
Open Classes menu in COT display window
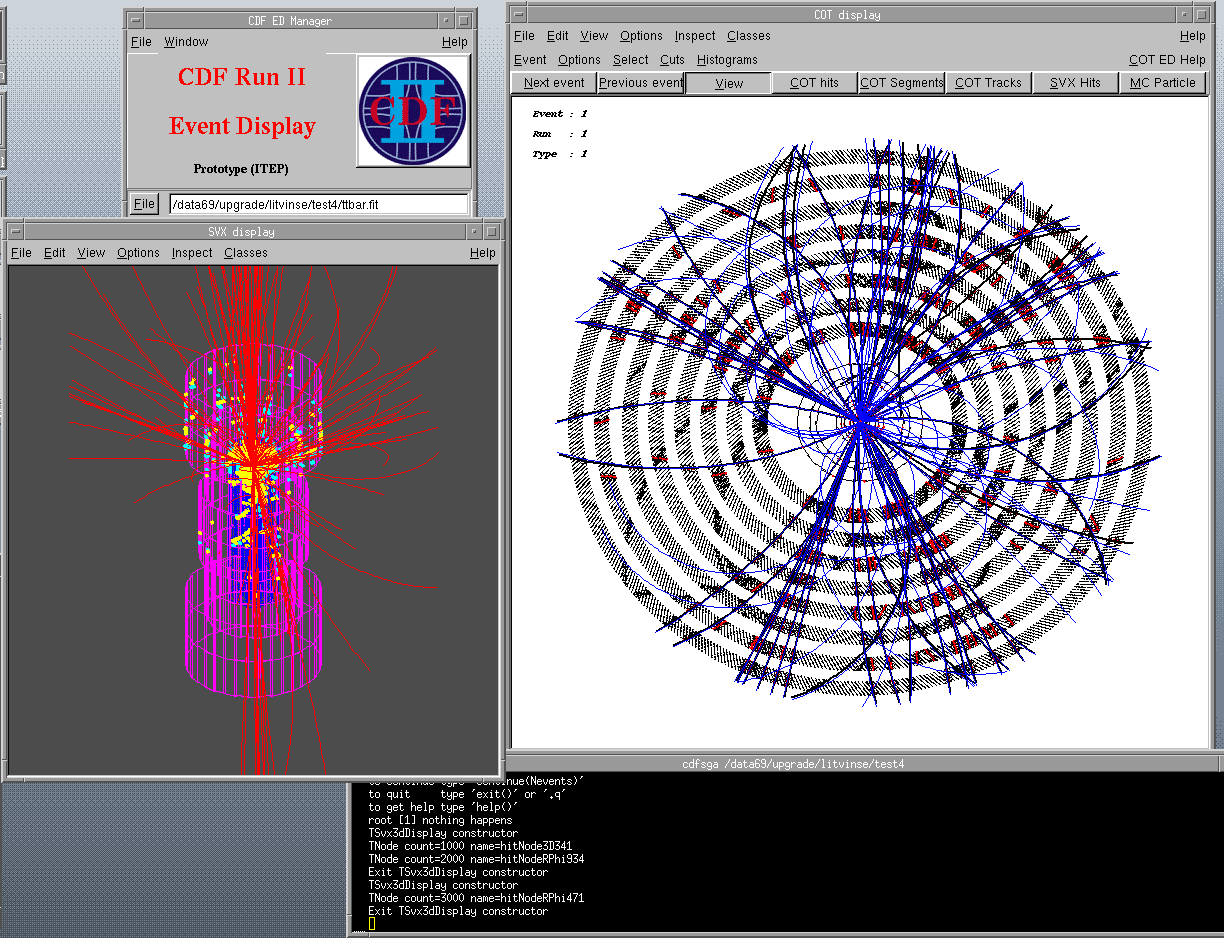point(749,36)
